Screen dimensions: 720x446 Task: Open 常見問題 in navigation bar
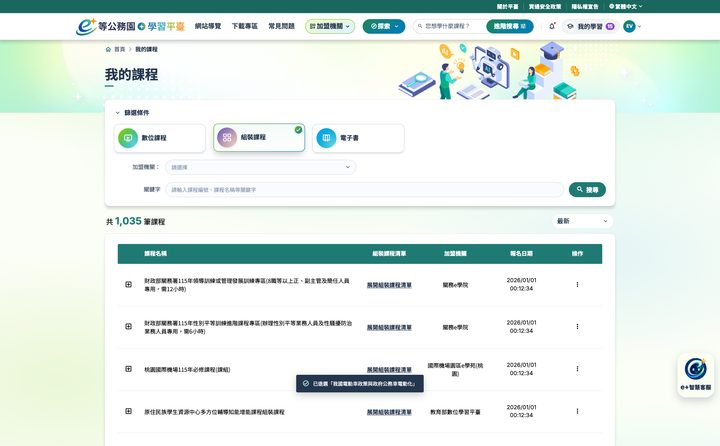pyautogui.click(x=281, y=26)
